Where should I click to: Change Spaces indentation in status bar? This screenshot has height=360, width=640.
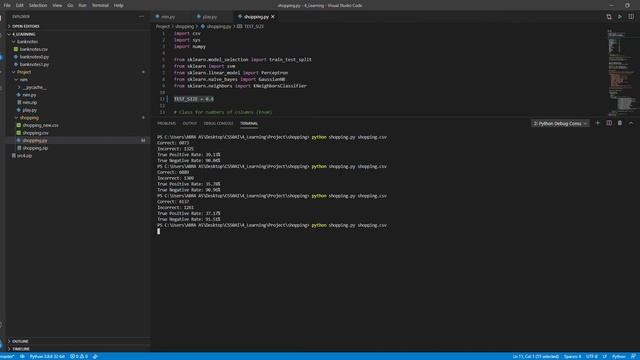click(572, 356)
